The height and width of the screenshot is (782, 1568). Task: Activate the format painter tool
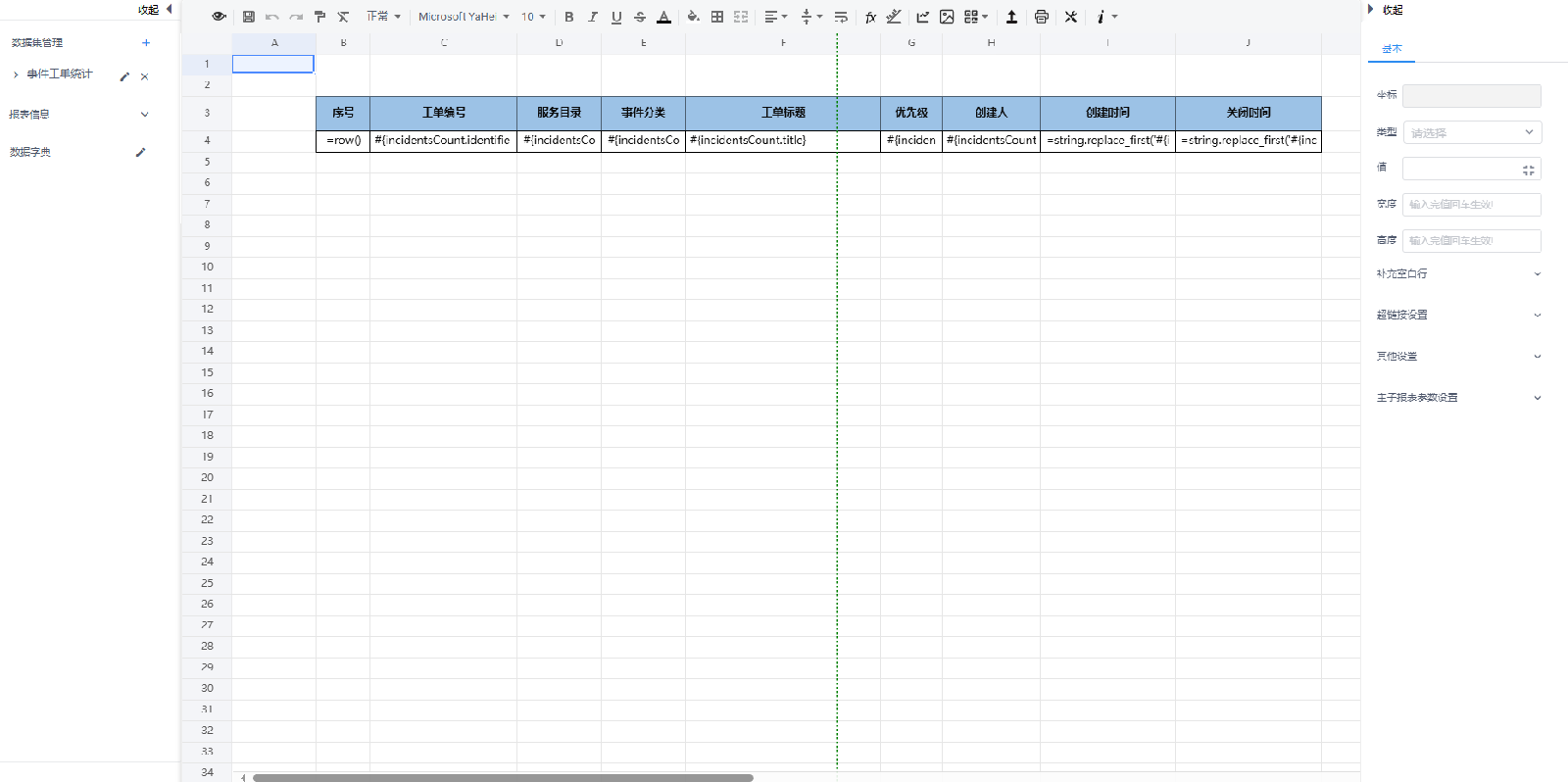pyautogui.click(x=319, y=17)
